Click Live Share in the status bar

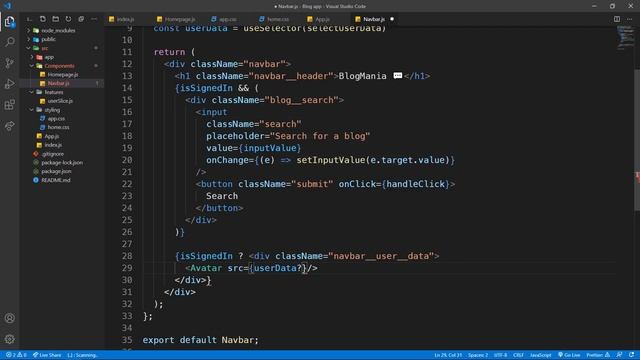tap(47, 355)
